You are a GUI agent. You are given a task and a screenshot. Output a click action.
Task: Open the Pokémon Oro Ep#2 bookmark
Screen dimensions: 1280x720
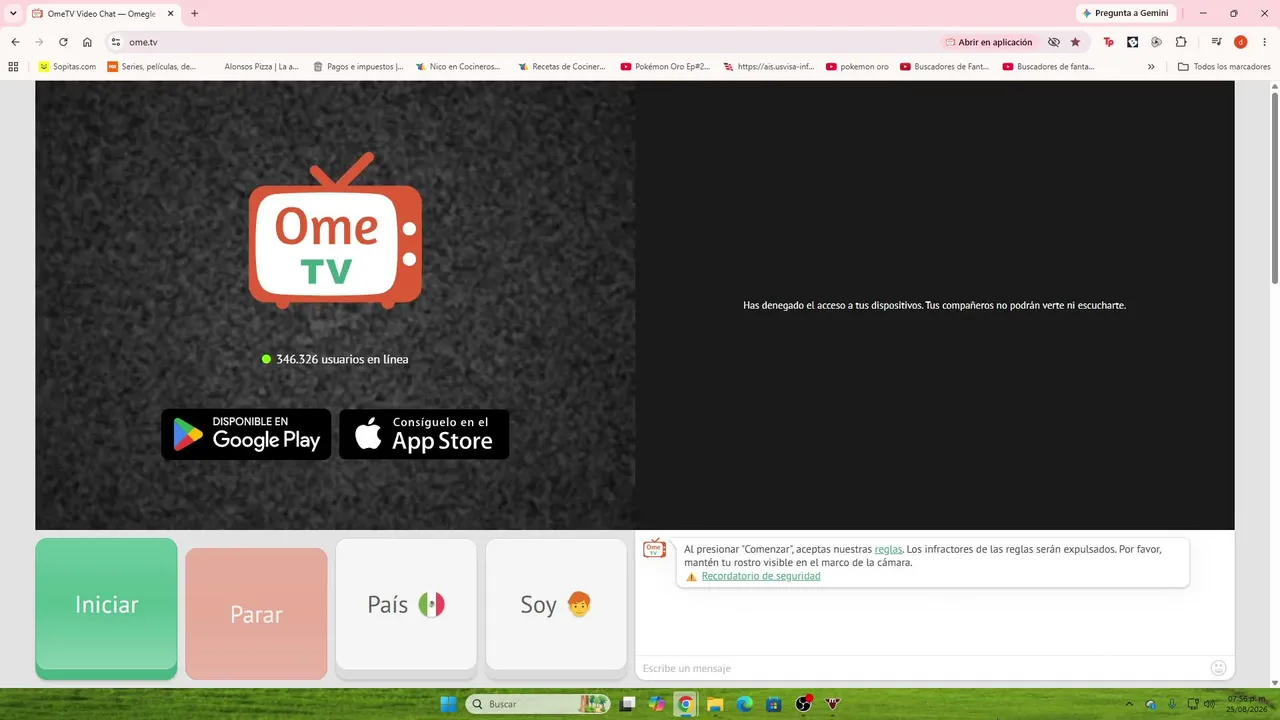pos(665,67)
